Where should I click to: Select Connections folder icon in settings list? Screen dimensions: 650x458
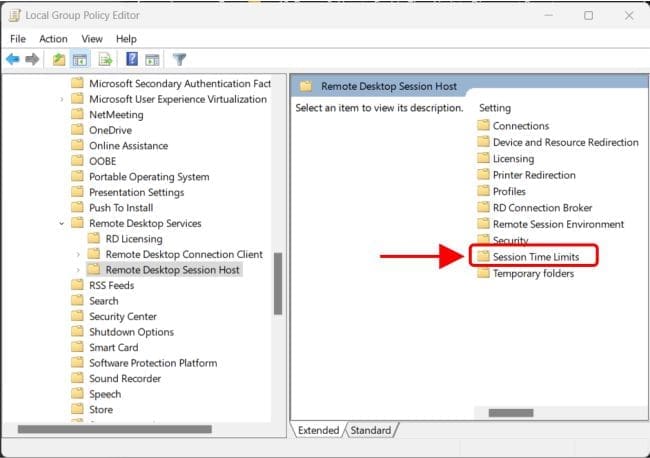[483, 125]
